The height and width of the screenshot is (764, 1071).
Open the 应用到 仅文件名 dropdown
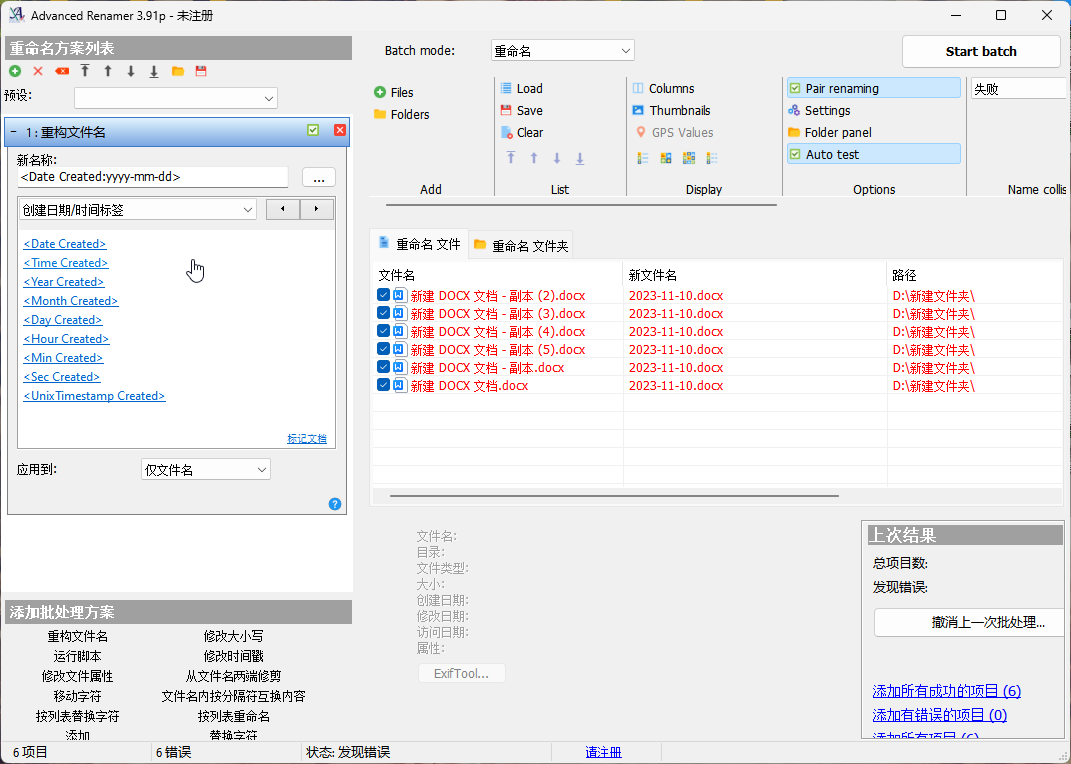tap(206, 470)
